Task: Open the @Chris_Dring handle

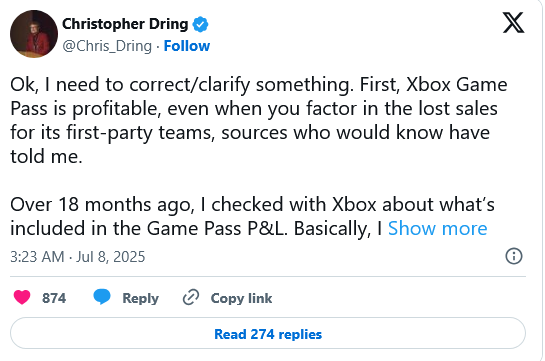Action: [x=107, y=46]
